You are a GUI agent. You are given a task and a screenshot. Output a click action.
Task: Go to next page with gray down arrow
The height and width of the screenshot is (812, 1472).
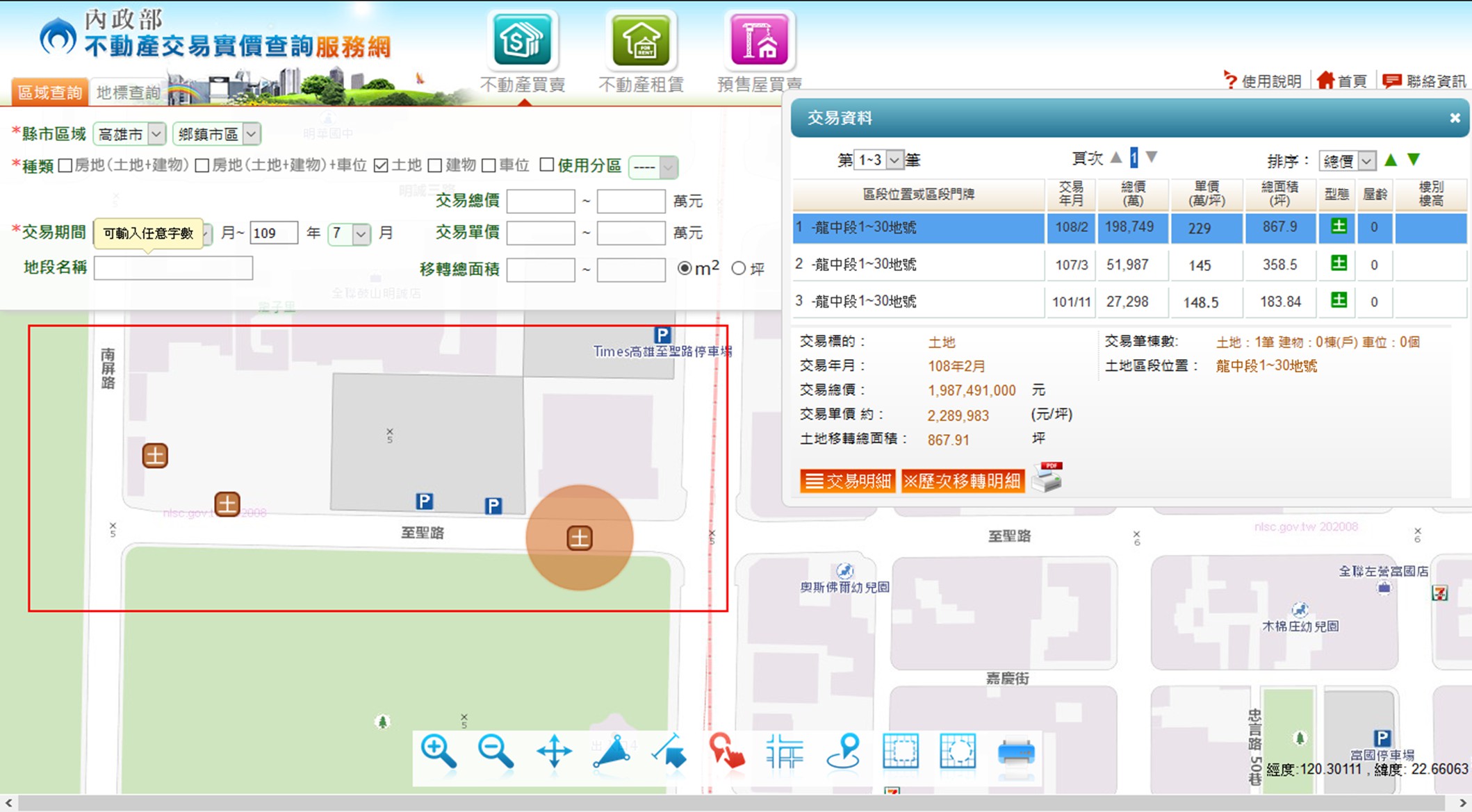tap(1152, 158)
